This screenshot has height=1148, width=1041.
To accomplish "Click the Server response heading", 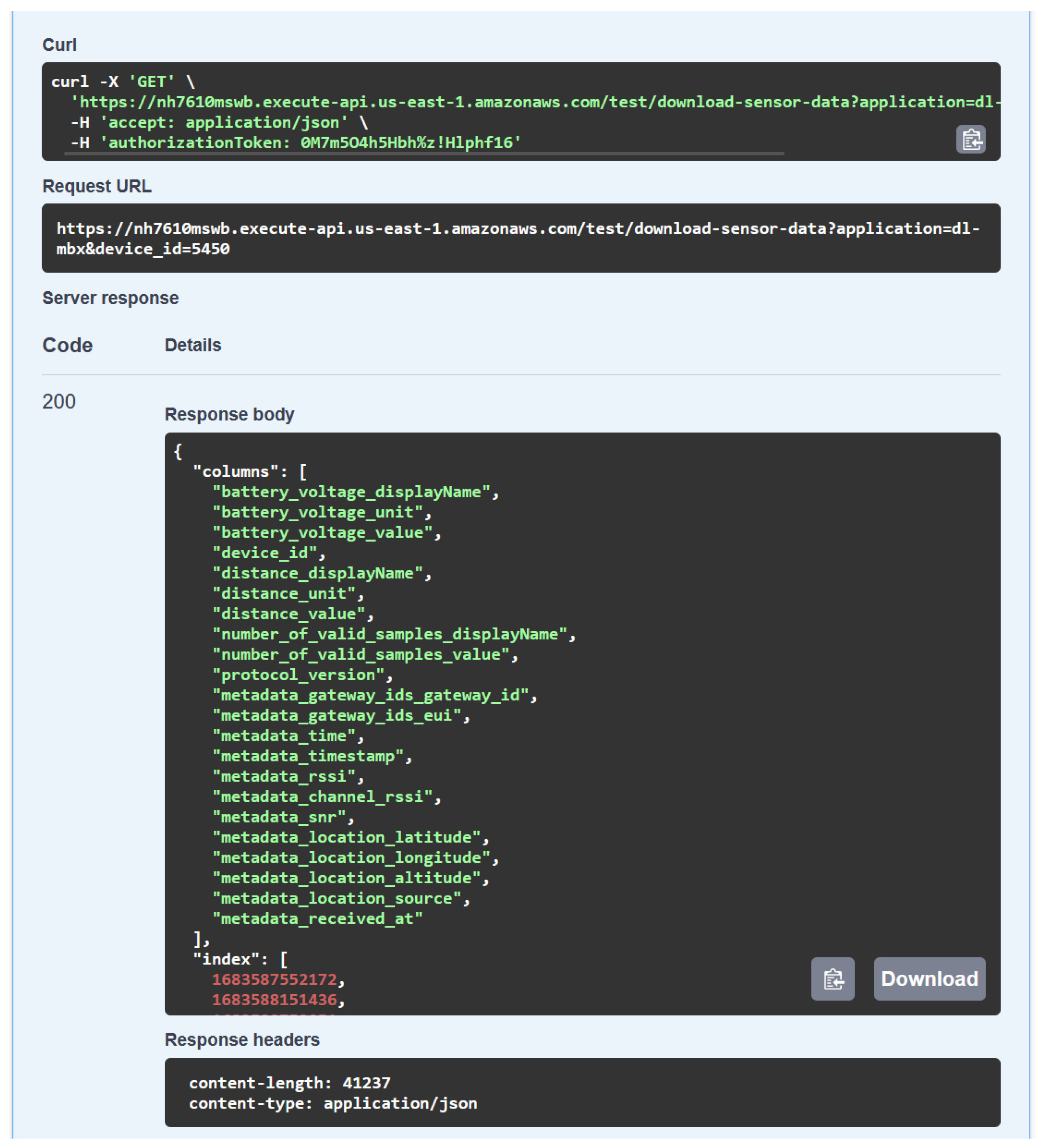I will [x=111, y=298].
